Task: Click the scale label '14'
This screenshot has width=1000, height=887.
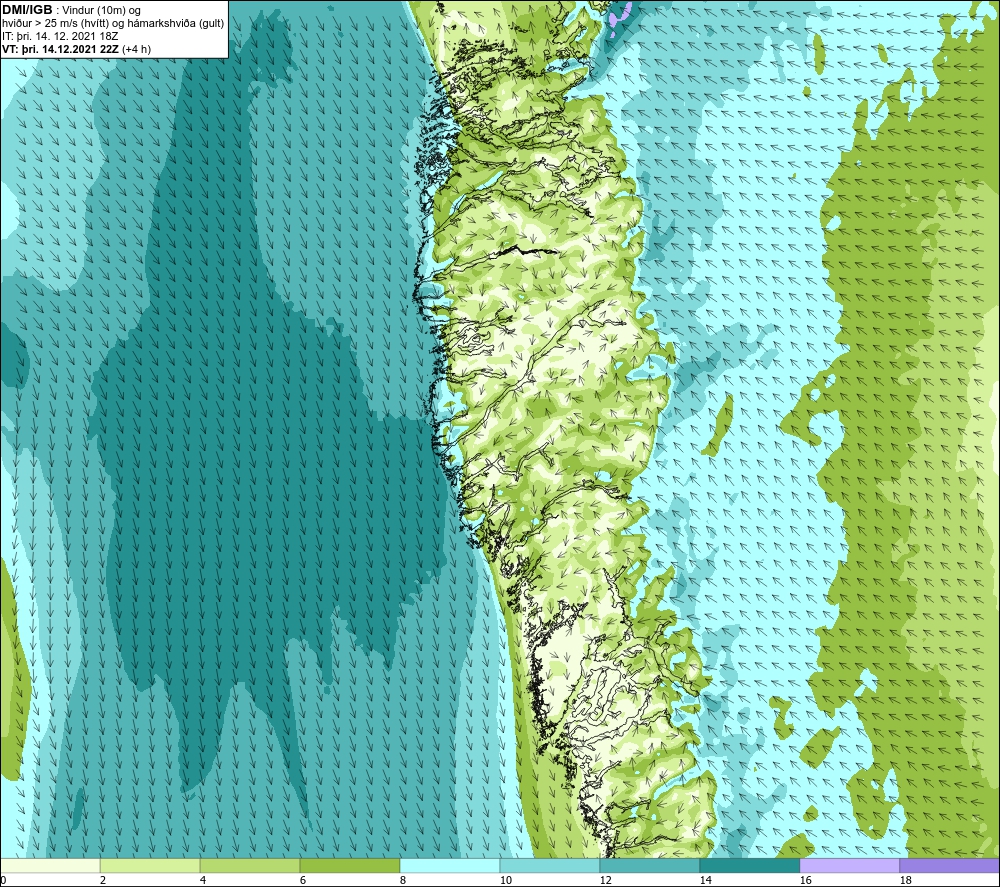Action: (705, 881)
